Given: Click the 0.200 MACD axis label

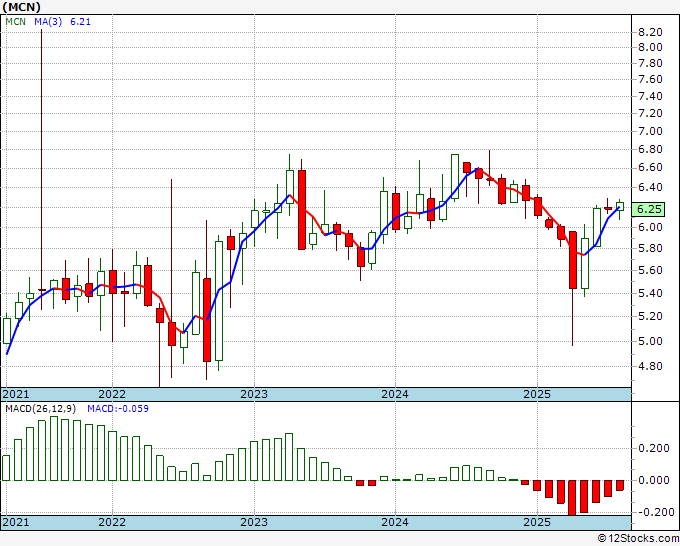Looking at the screenshot, I should click(654, 448).
